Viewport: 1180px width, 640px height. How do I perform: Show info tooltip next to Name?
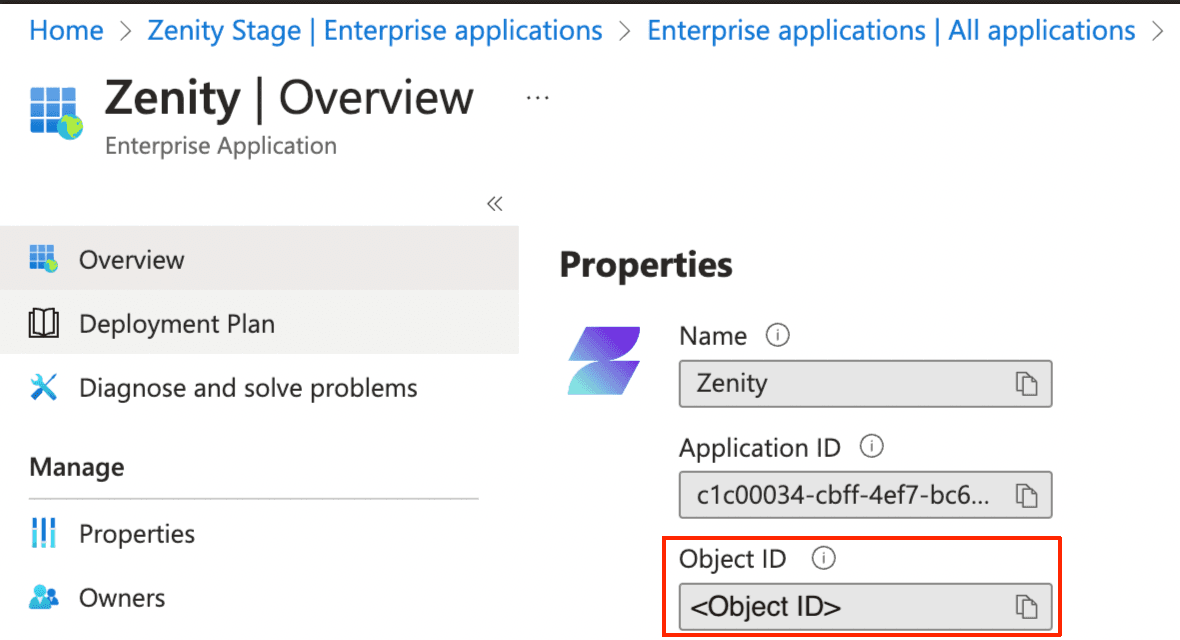[x=777, y=335]
